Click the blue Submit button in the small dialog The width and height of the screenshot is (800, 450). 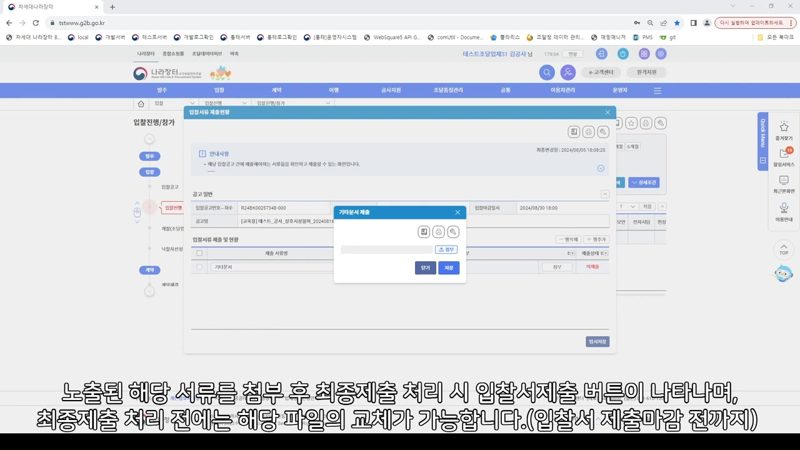click(x=449, y=268)
